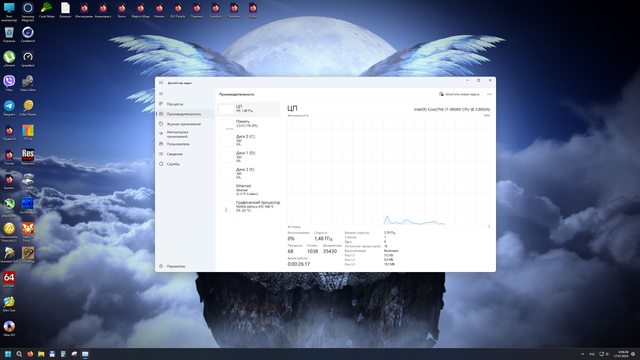Open the Автозагрузка приложений tab
The image size is (640, 360).
pos(186,134)
